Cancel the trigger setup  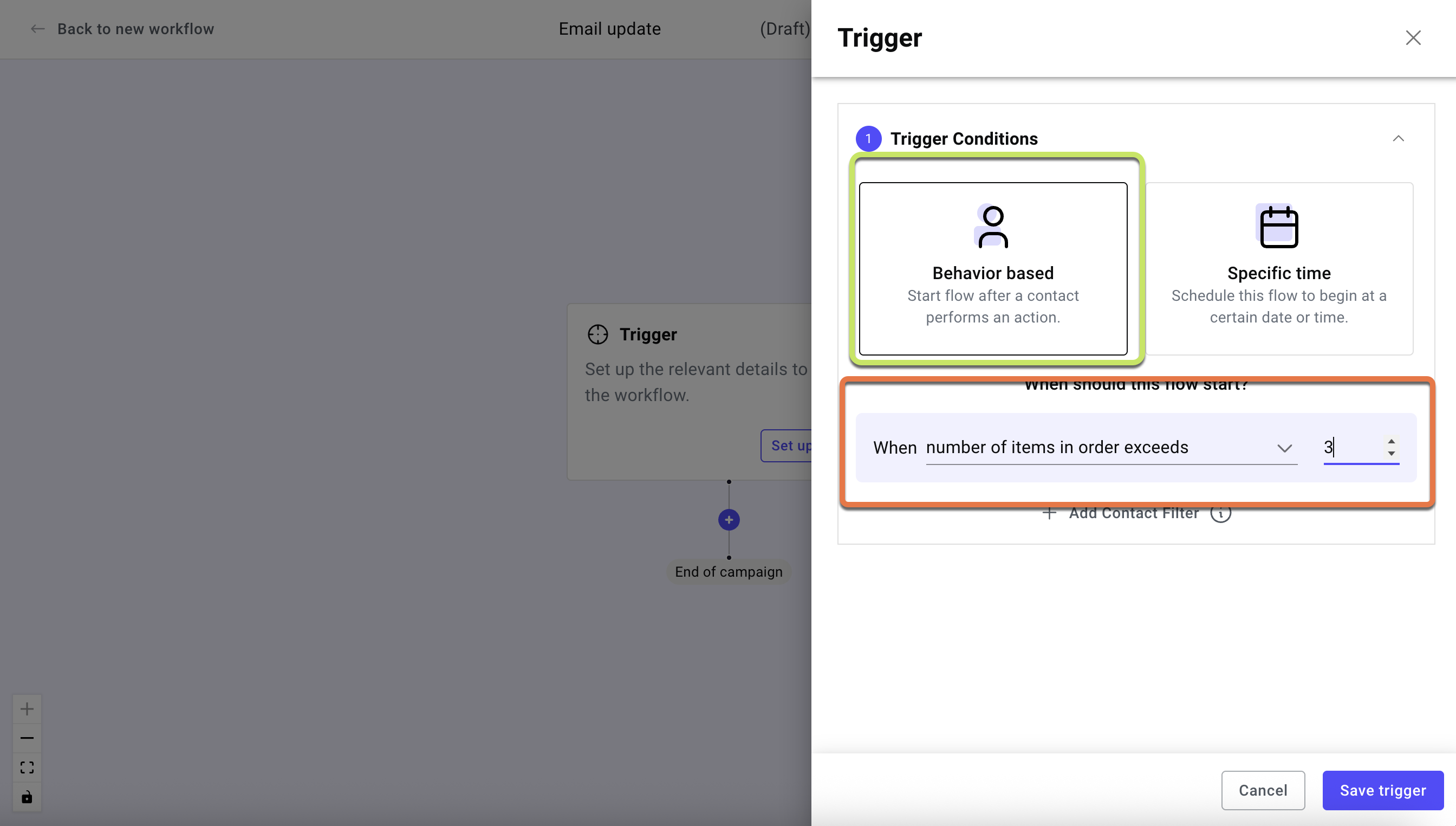pyautogui.click(x=1263, y=790)
